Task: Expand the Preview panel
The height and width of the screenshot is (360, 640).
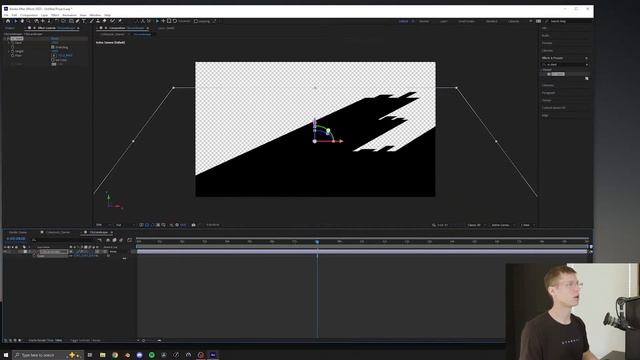Action: [547, 43]
